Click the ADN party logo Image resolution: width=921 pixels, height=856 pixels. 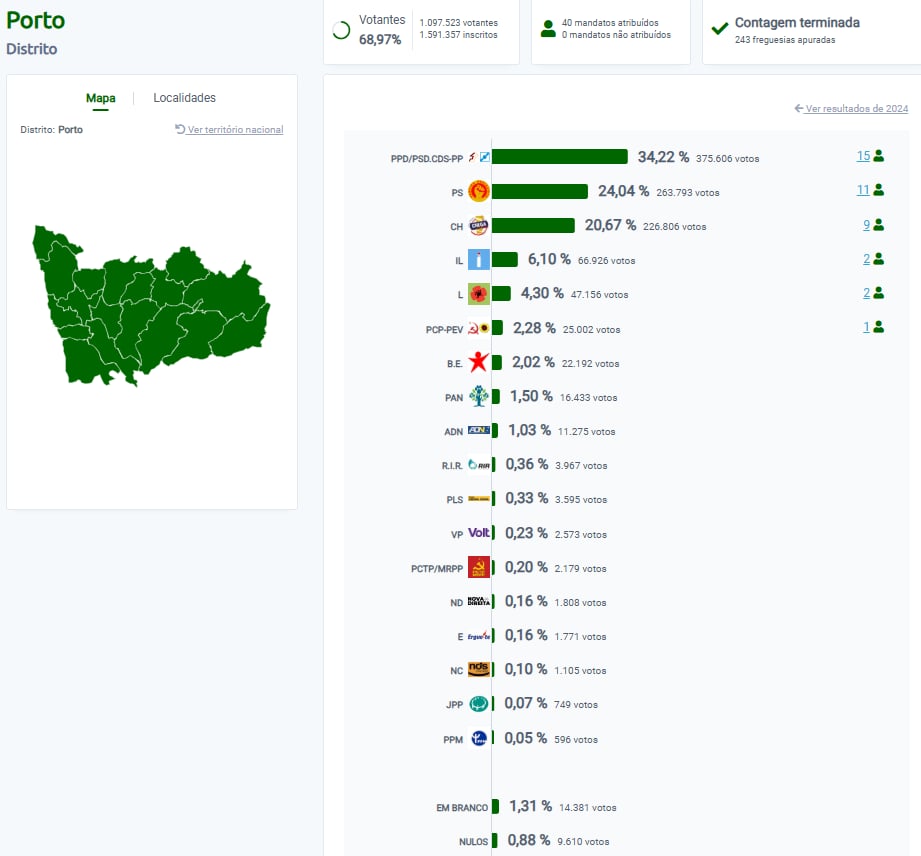pyautogui.click(x=479, y=431)
